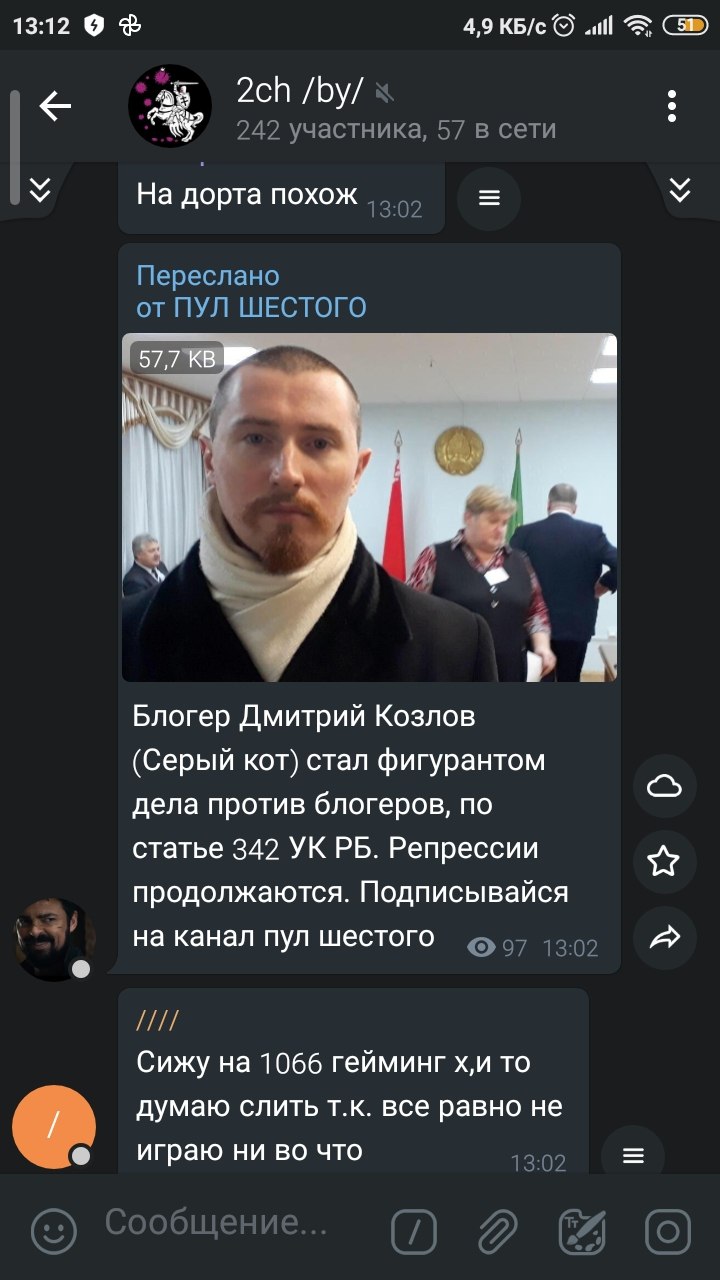Open the forwarded photo of the man
The image size is (720, 1280).
(x=369, y=507)
